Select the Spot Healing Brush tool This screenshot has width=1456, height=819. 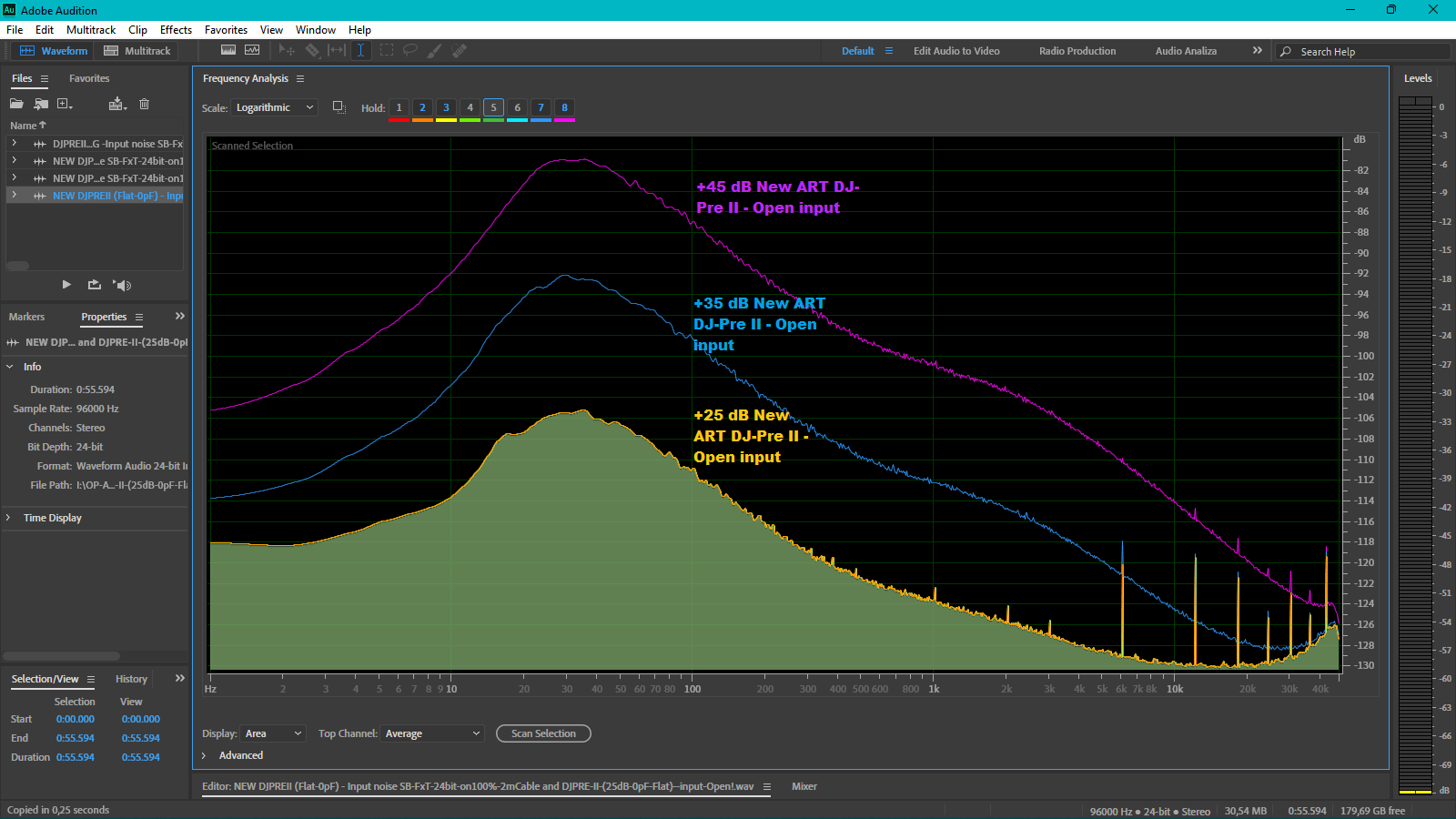pyautogui.click(x=460, y=50)
